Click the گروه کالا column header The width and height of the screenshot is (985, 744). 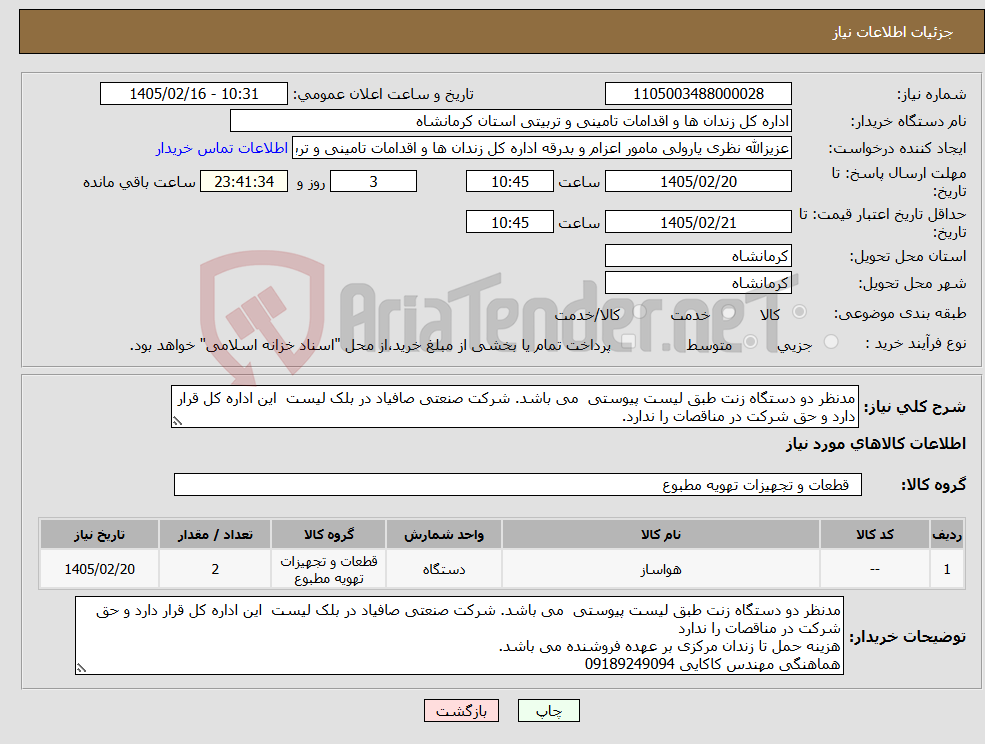[329, 534]
